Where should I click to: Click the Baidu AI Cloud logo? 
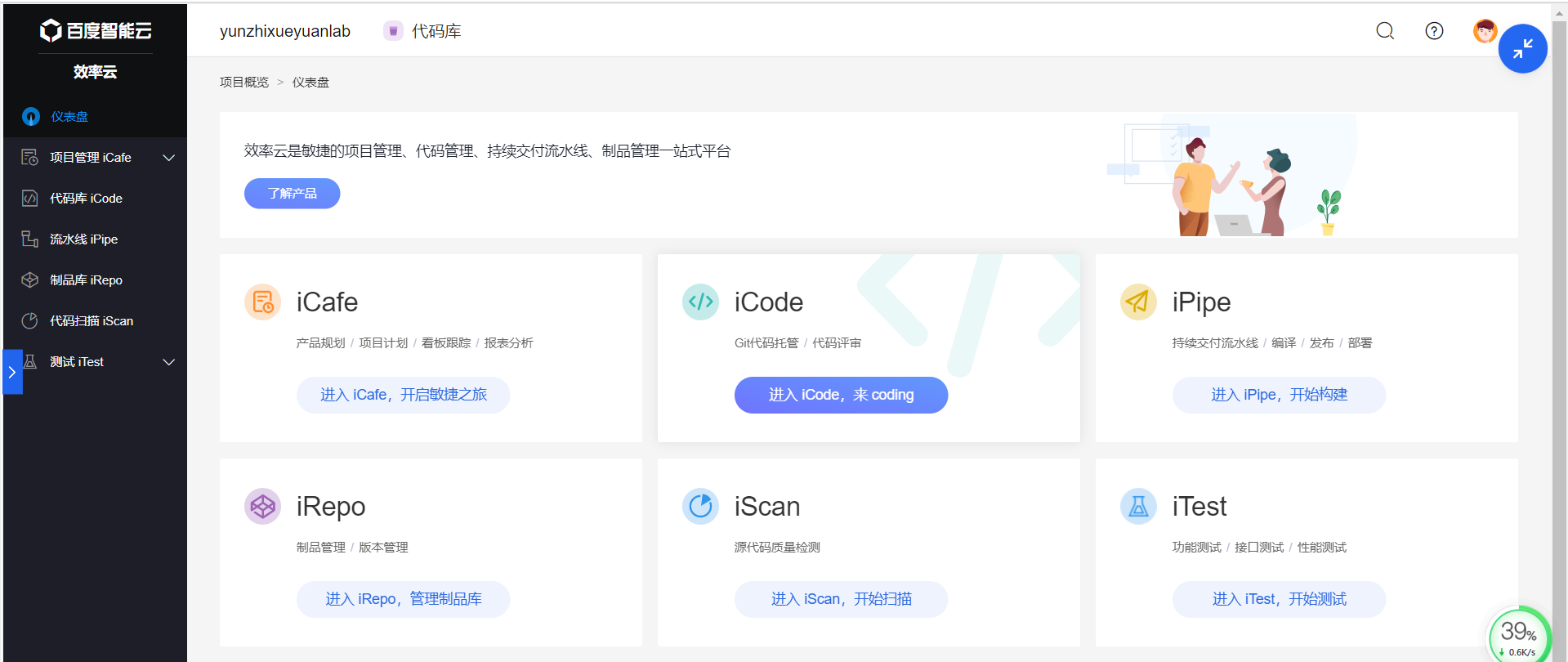click(96, 31)
